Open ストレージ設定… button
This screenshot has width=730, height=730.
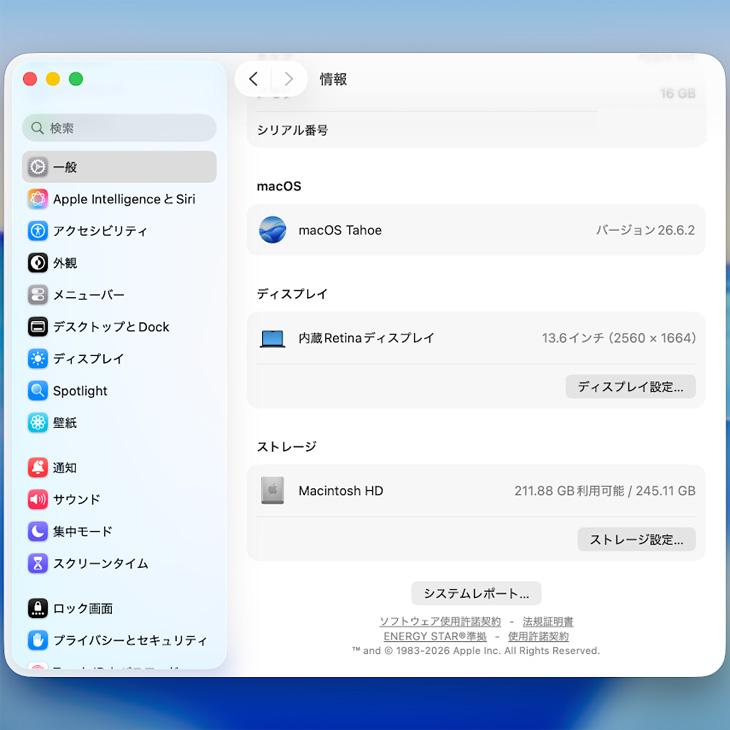[636, 540]
